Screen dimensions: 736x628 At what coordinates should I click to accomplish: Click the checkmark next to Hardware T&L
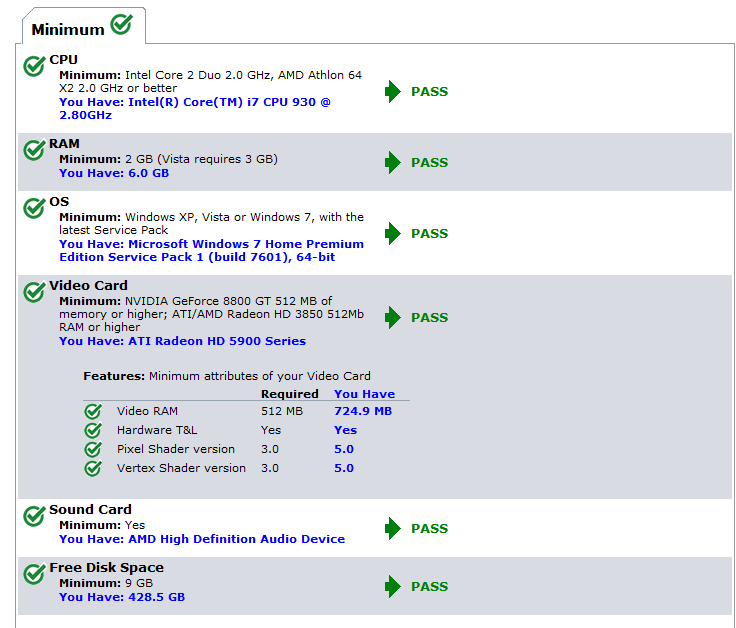[x=93, y=430]
